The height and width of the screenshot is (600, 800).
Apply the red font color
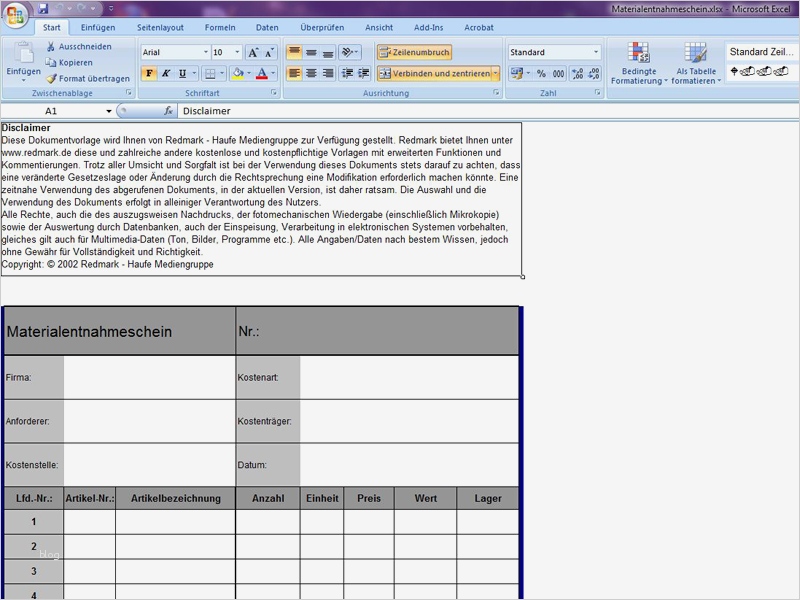point(262,73)
